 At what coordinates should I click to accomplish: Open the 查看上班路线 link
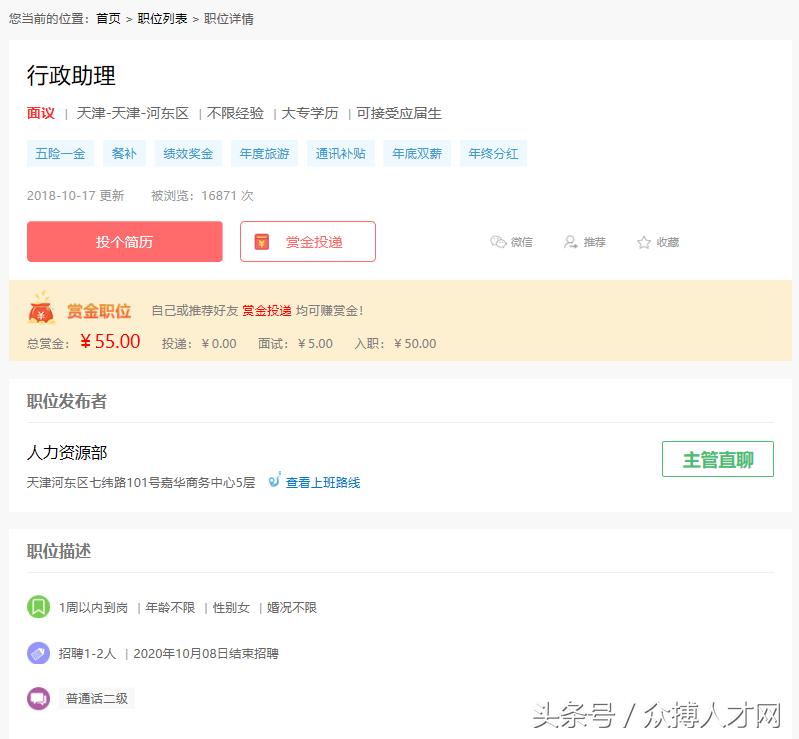coord(323,482)
